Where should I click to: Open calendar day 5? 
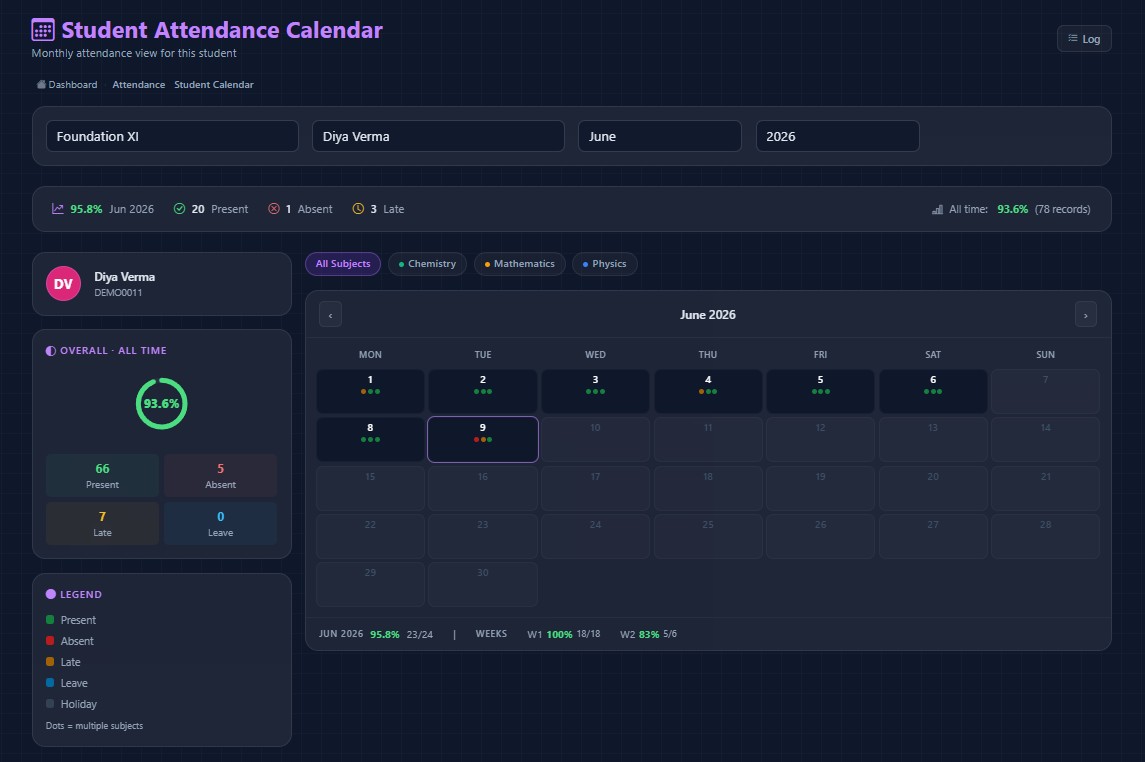[x=820, y=391]
